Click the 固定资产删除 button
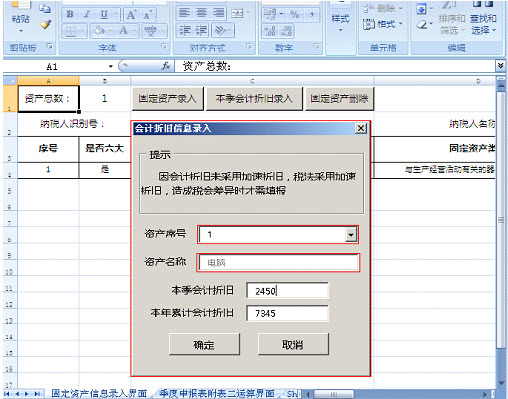Image resolution: width=508 pixels, height=399 pixels. (x=339, y=98)
